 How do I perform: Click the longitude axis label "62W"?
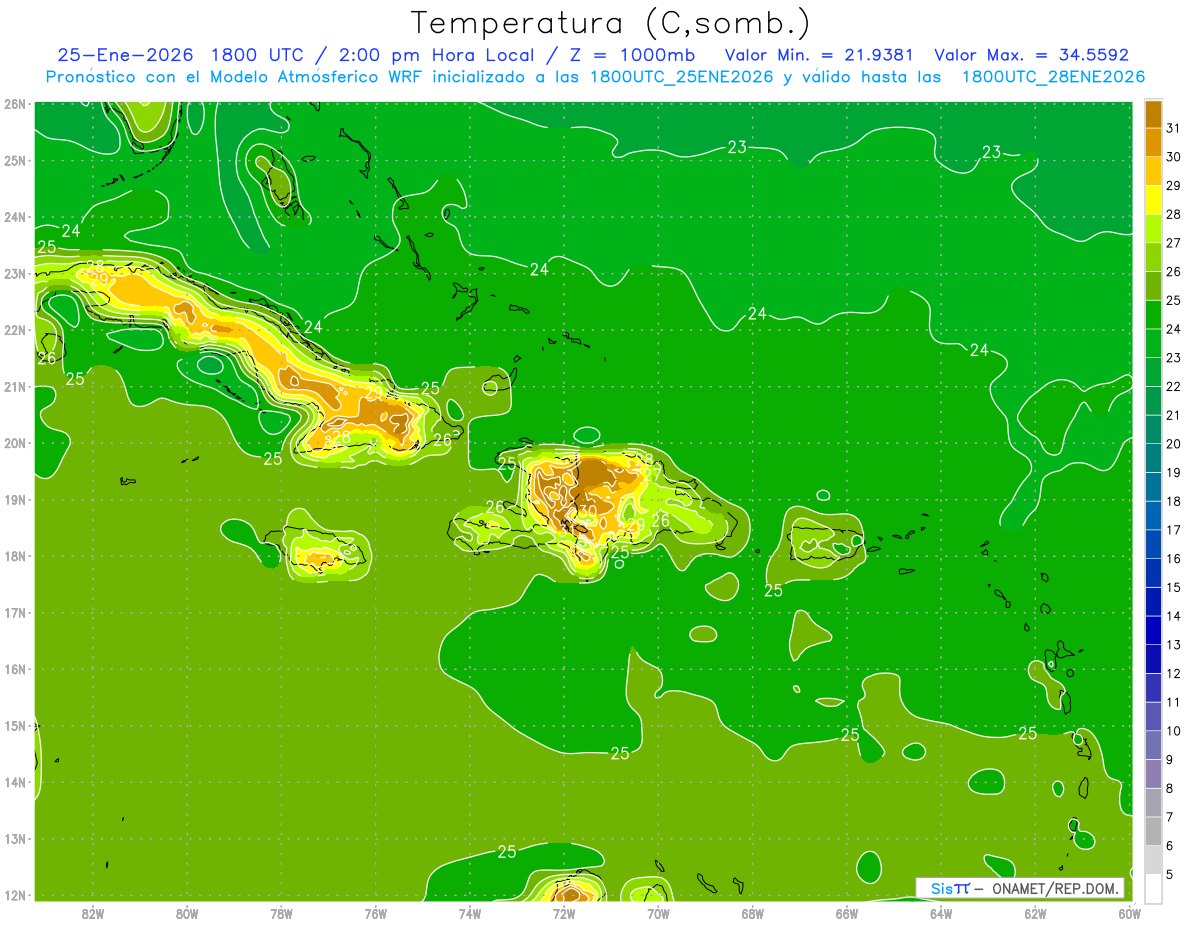1035,913
